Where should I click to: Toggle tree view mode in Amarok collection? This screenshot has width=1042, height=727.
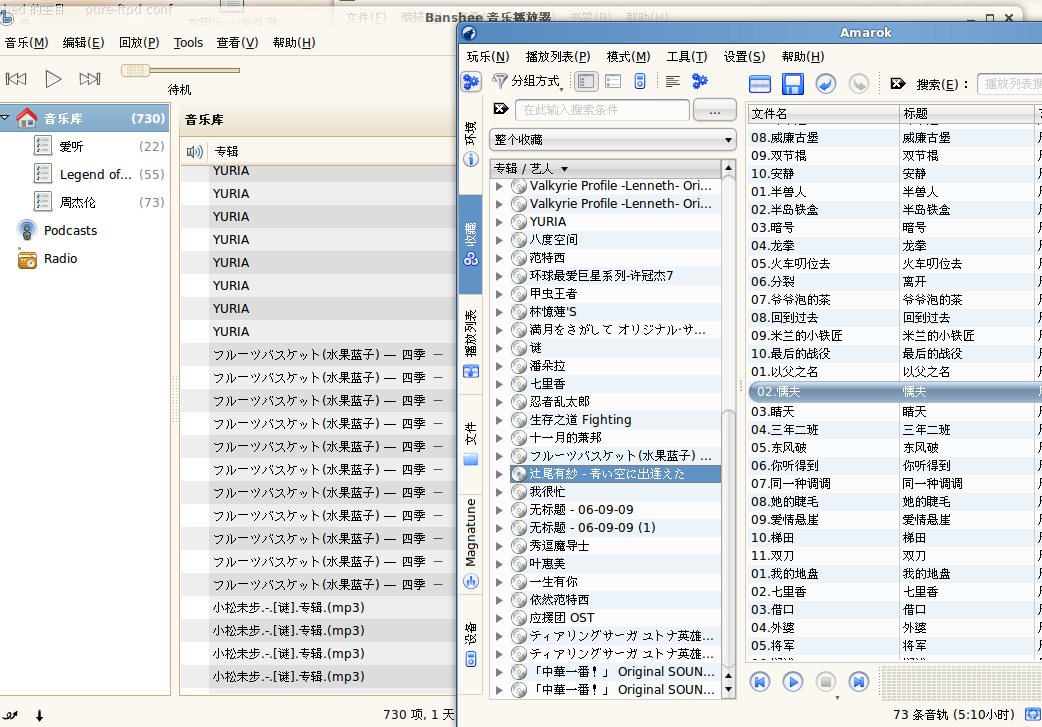coord(586,82)
